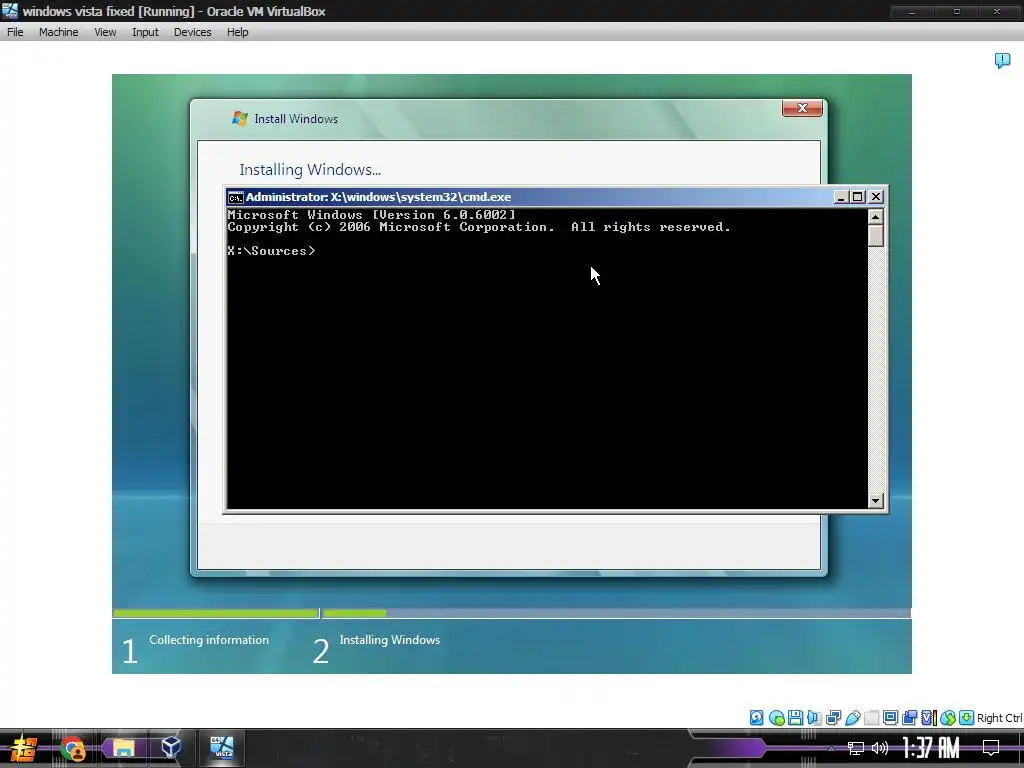Click the network adapters status icon
Viewport: 1024px width, 768px height.
click(833, 718)
